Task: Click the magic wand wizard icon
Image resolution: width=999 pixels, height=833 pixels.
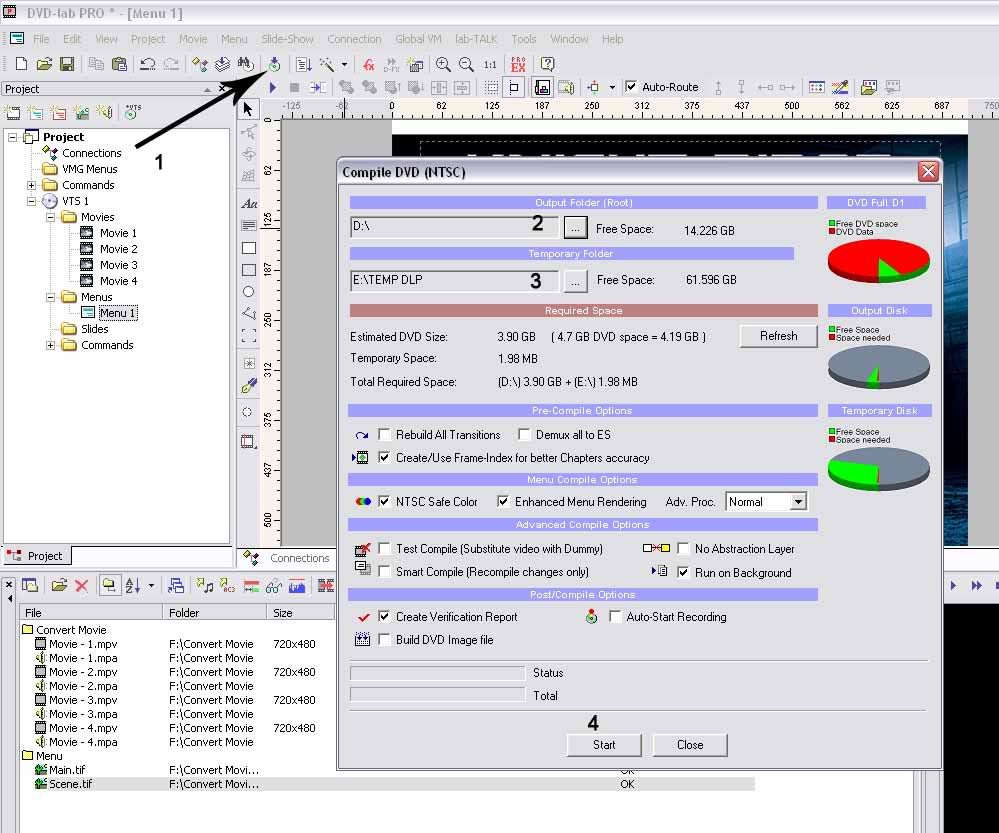Action: (x=326, y=64)
